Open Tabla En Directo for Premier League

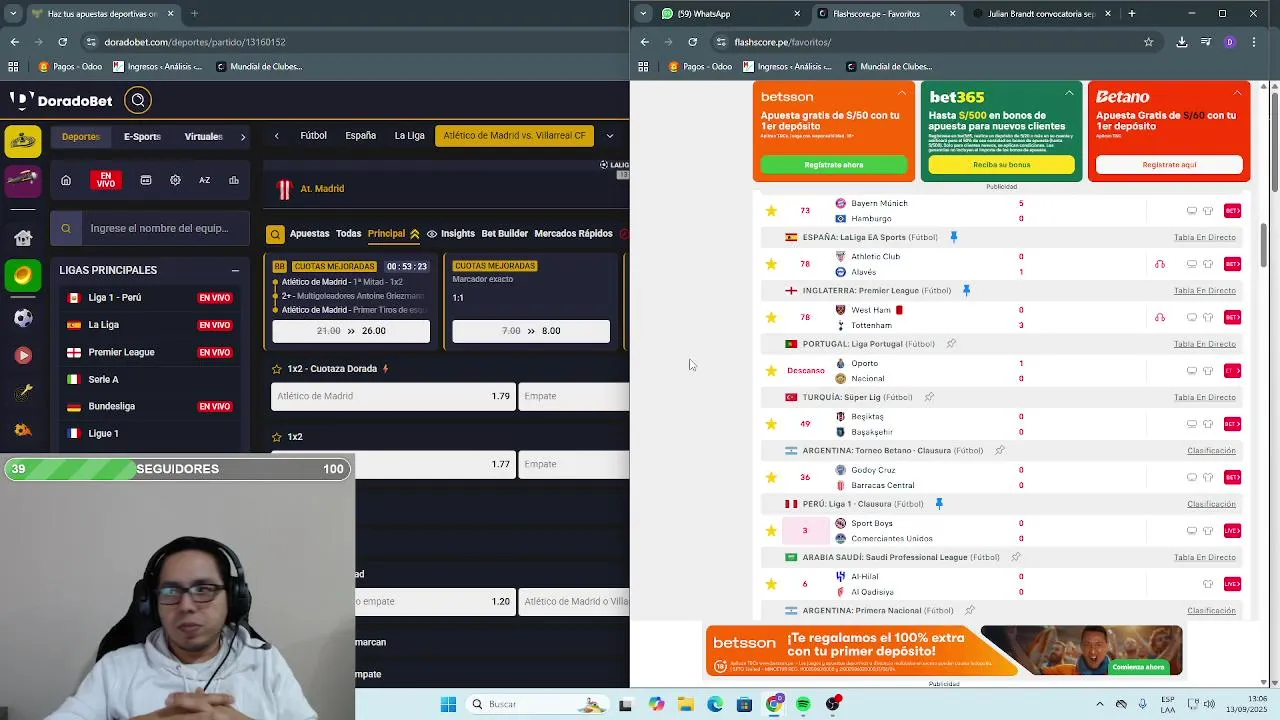tap(1205, 291)
